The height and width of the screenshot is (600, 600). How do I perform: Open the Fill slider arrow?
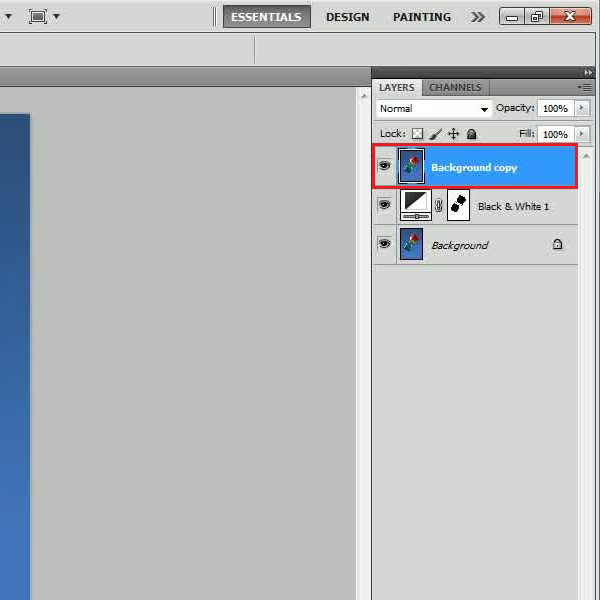click(x=582, y=134)
